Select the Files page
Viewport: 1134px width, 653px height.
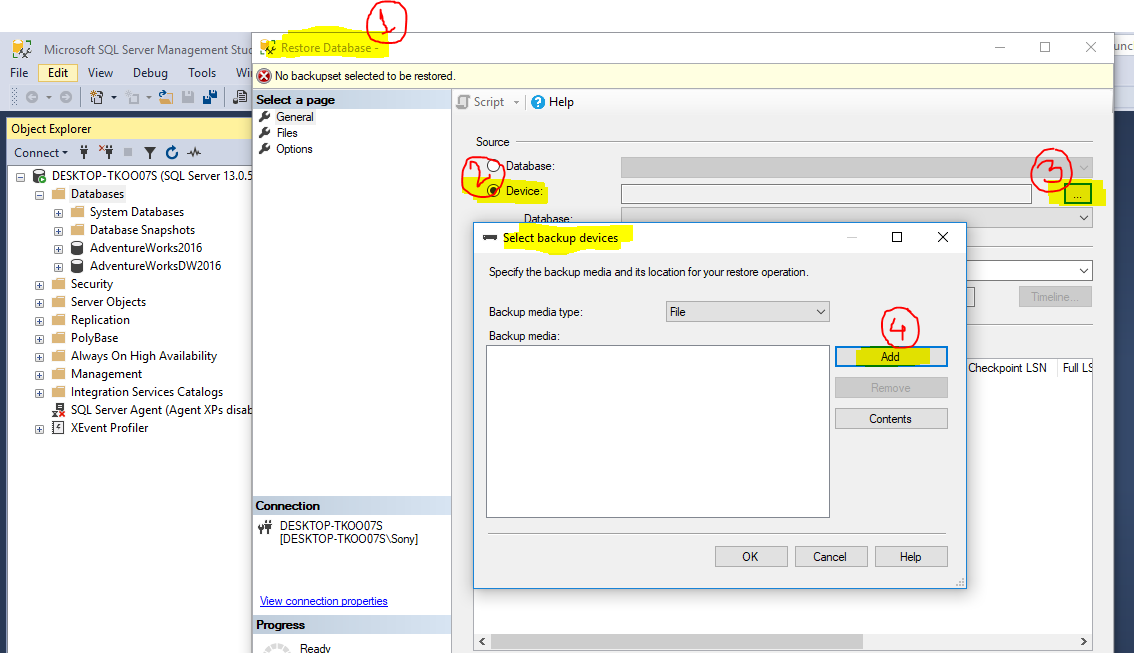[286, 133]
